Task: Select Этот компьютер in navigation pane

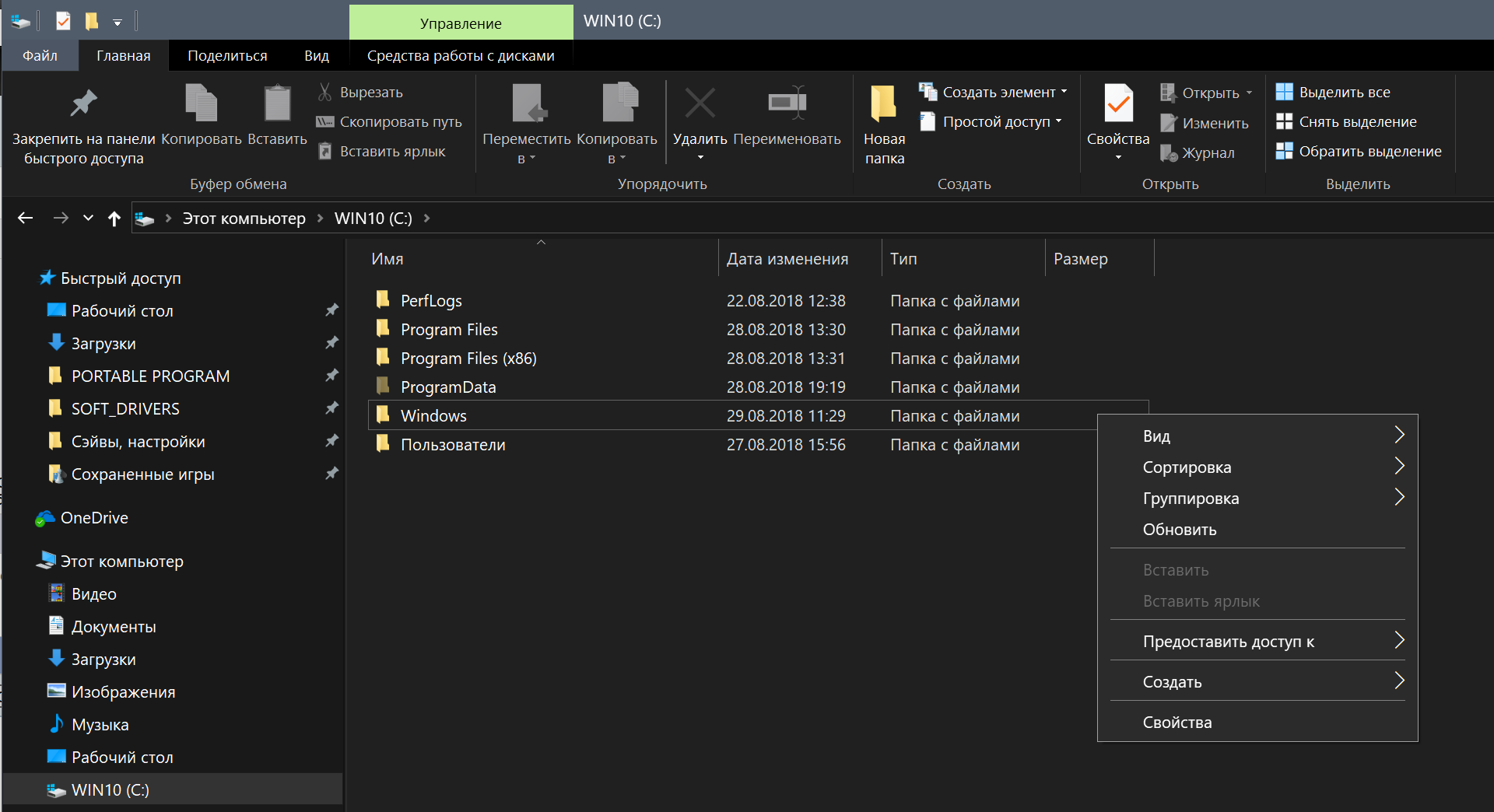Action: tap(122, 562)
